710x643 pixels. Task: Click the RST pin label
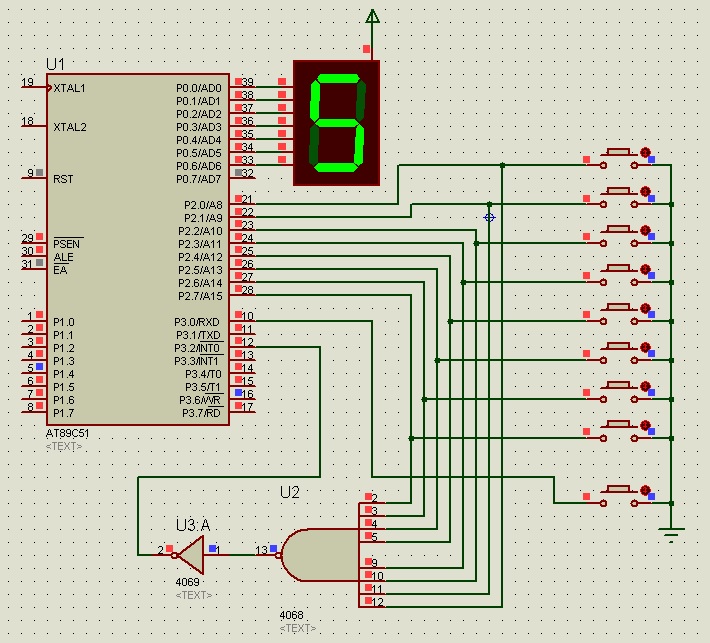tap(63, 179)
